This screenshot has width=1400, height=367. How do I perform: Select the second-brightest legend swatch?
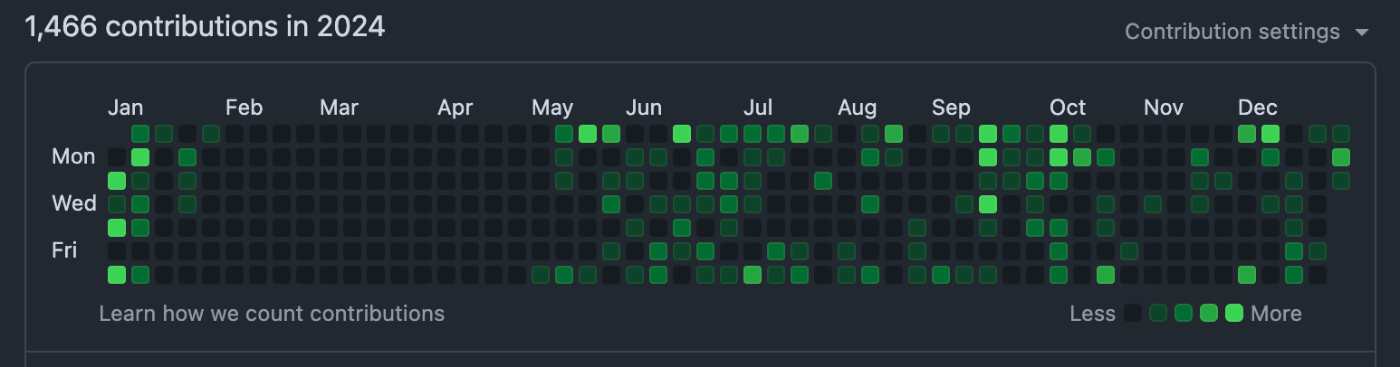1209,313
